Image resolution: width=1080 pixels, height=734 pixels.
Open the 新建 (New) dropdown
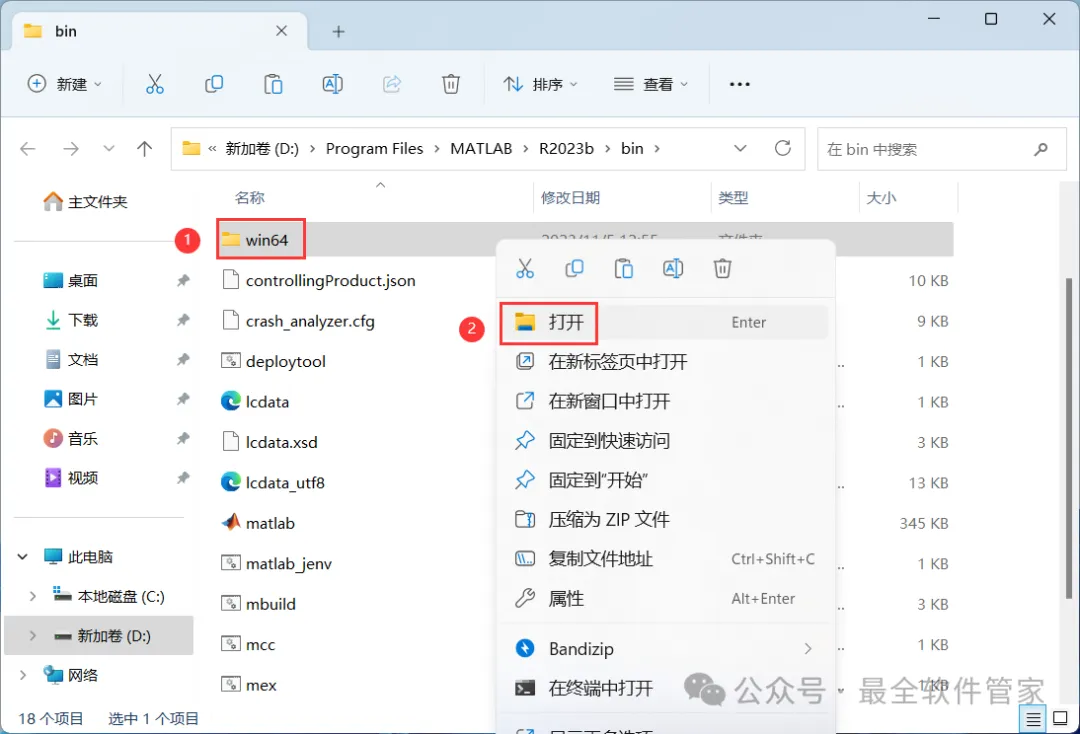pyautogui.click(x=64, y=84)
